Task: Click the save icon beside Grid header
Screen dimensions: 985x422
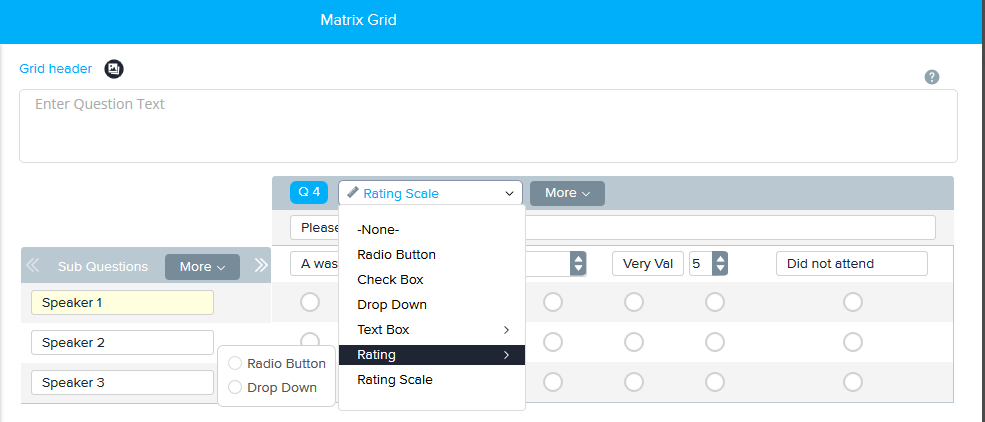Action: (115, 69)
